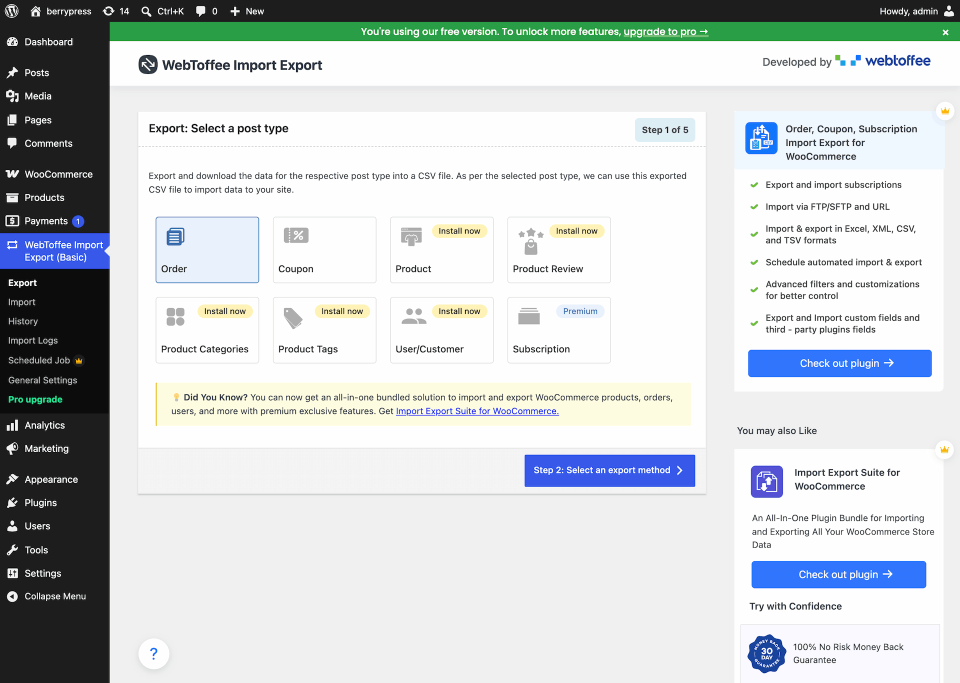Click the New content plus button
Viewport: 960px width, 683px height.
coord(247,11)
